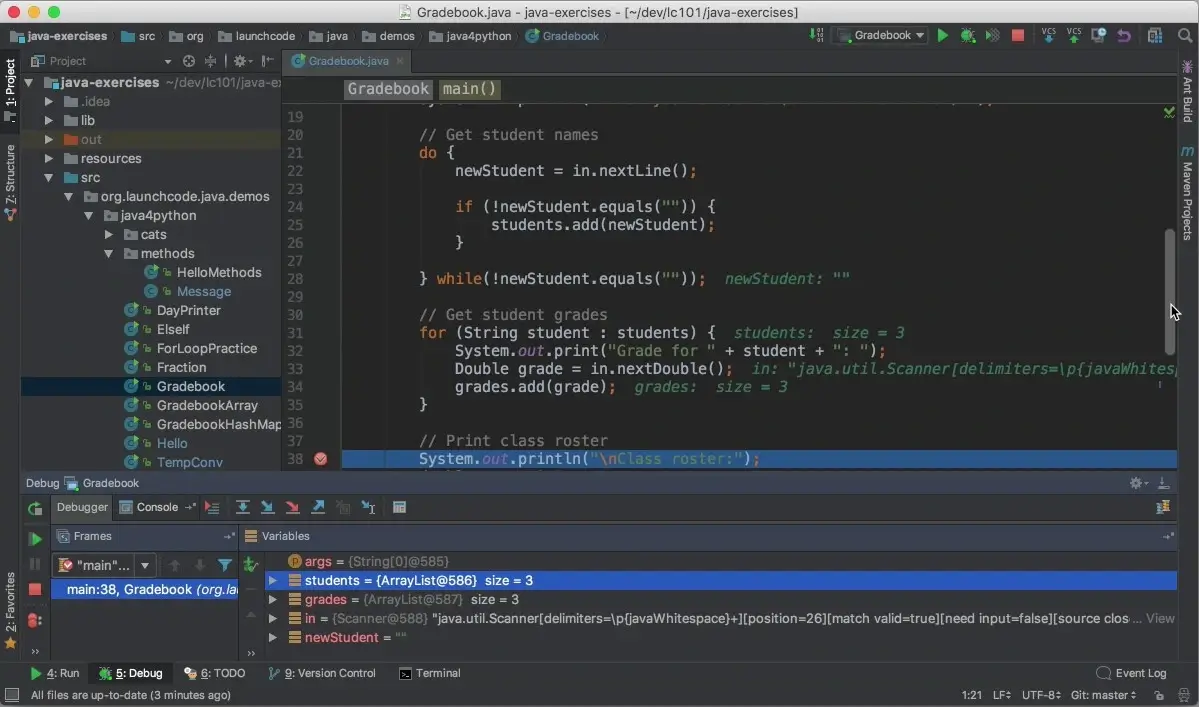
Task: Start debugging via the bug icon
Action: pyautogui.click(x=967, y=35)
